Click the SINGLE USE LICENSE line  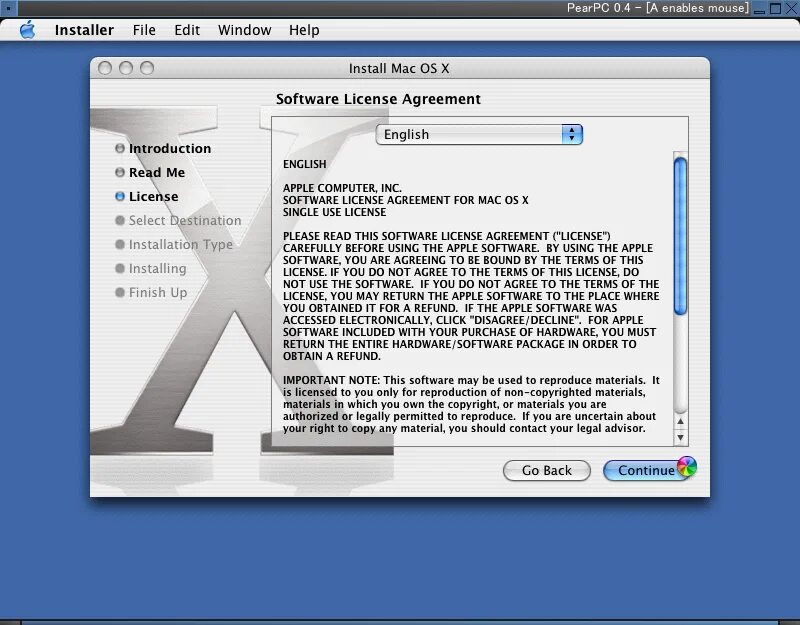334,212
